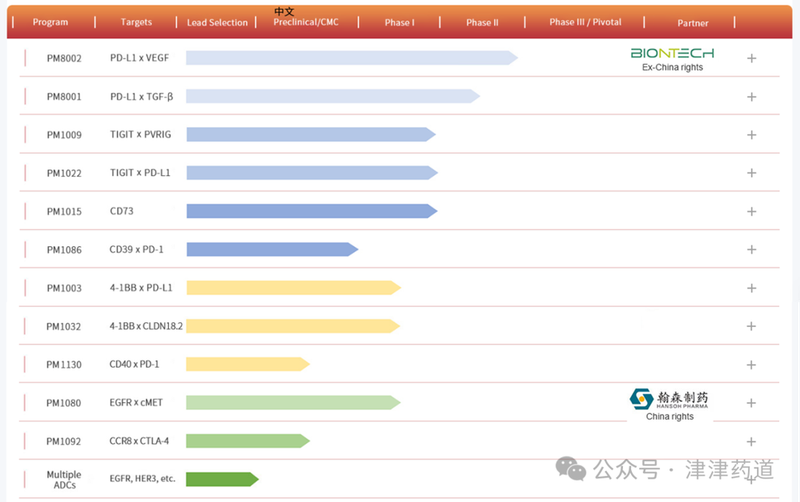Click the Hansoh Pharma partner logo
800x502 pixels.
[669, 398]
